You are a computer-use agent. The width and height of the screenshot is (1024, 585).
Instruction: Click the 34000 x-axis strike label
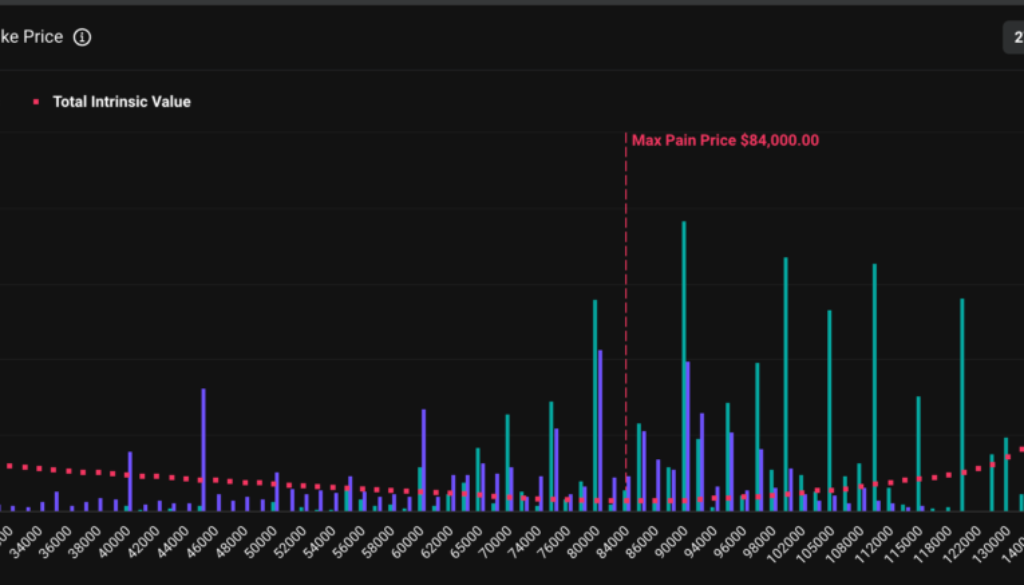click(27, 543)
